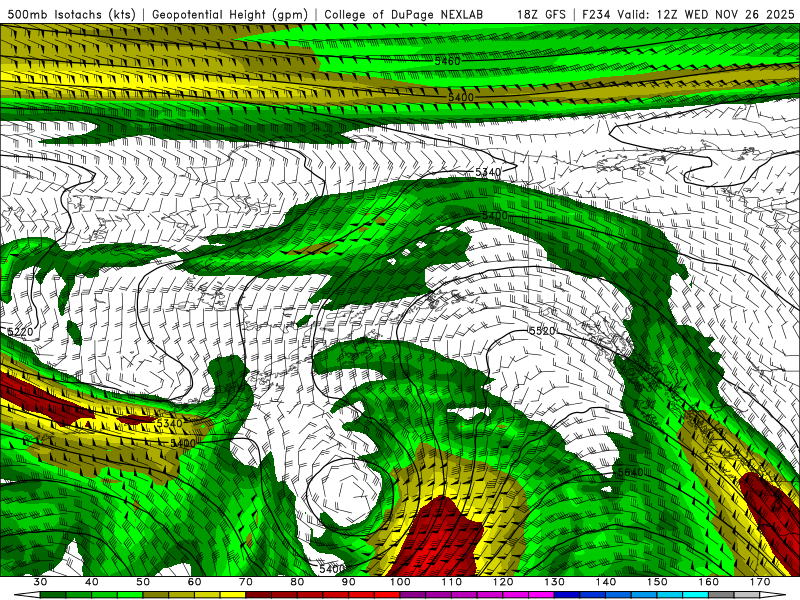Click the 'College of DuPage NEXLAB' label
The width and height of the screenshot is (800, 600).
403,15
